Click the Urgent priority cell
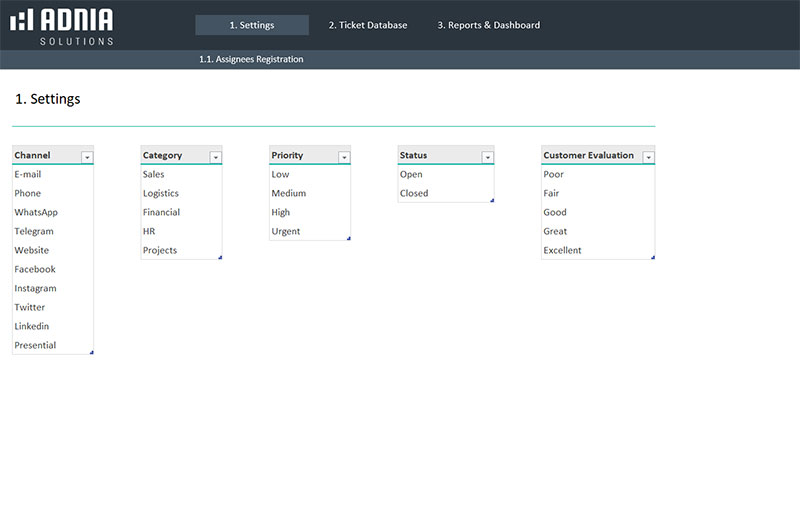Viewport: 800px width, 520px height. tap(286, 231)
